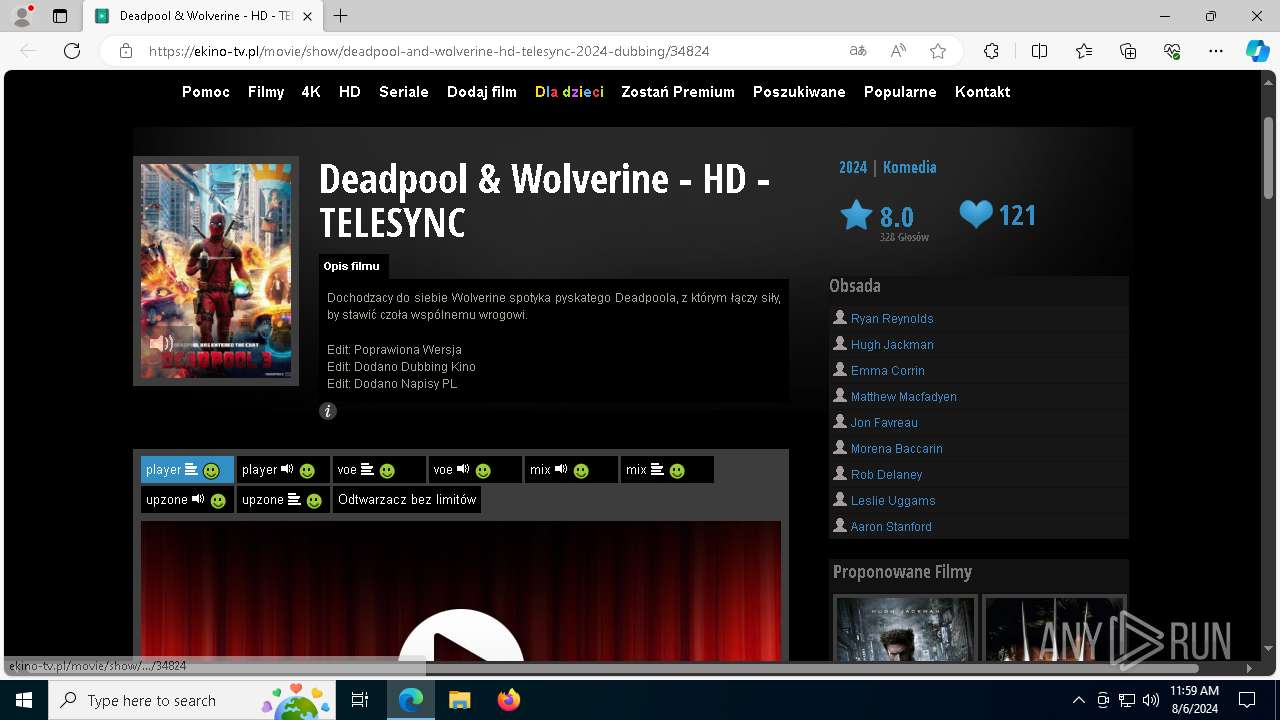
Task: Open browser Extensions puzzle icon
Action: (991, 51)
